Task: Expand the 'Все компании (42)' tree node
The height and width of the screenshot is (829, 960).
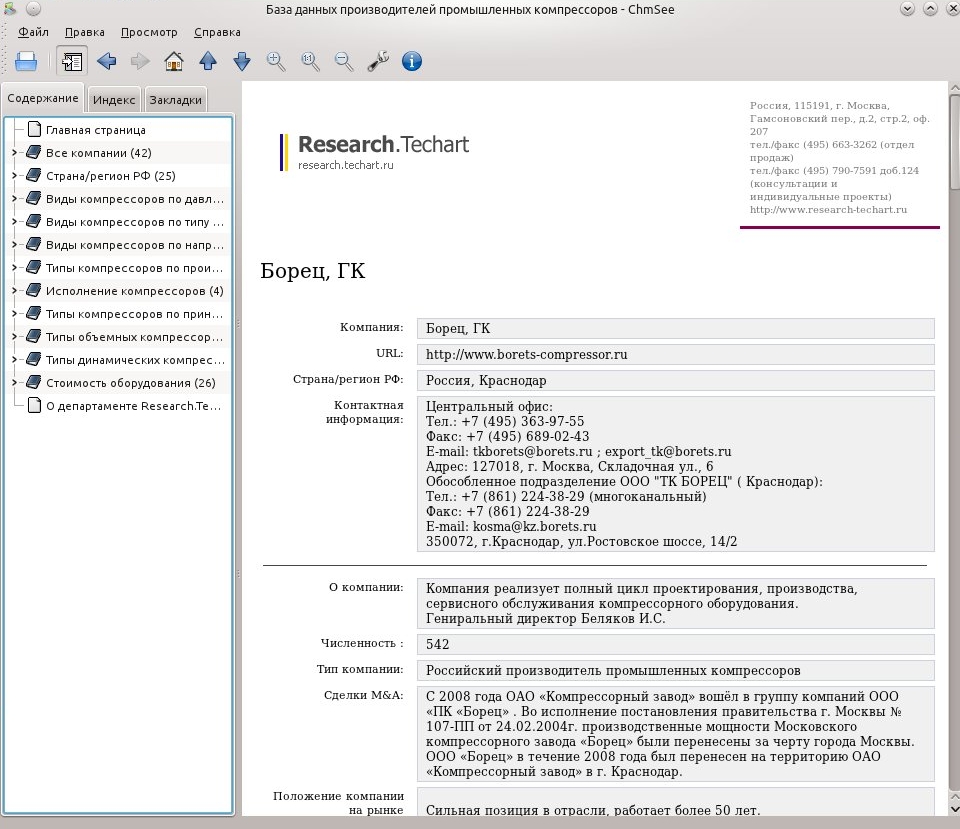Action: (14, 153)
